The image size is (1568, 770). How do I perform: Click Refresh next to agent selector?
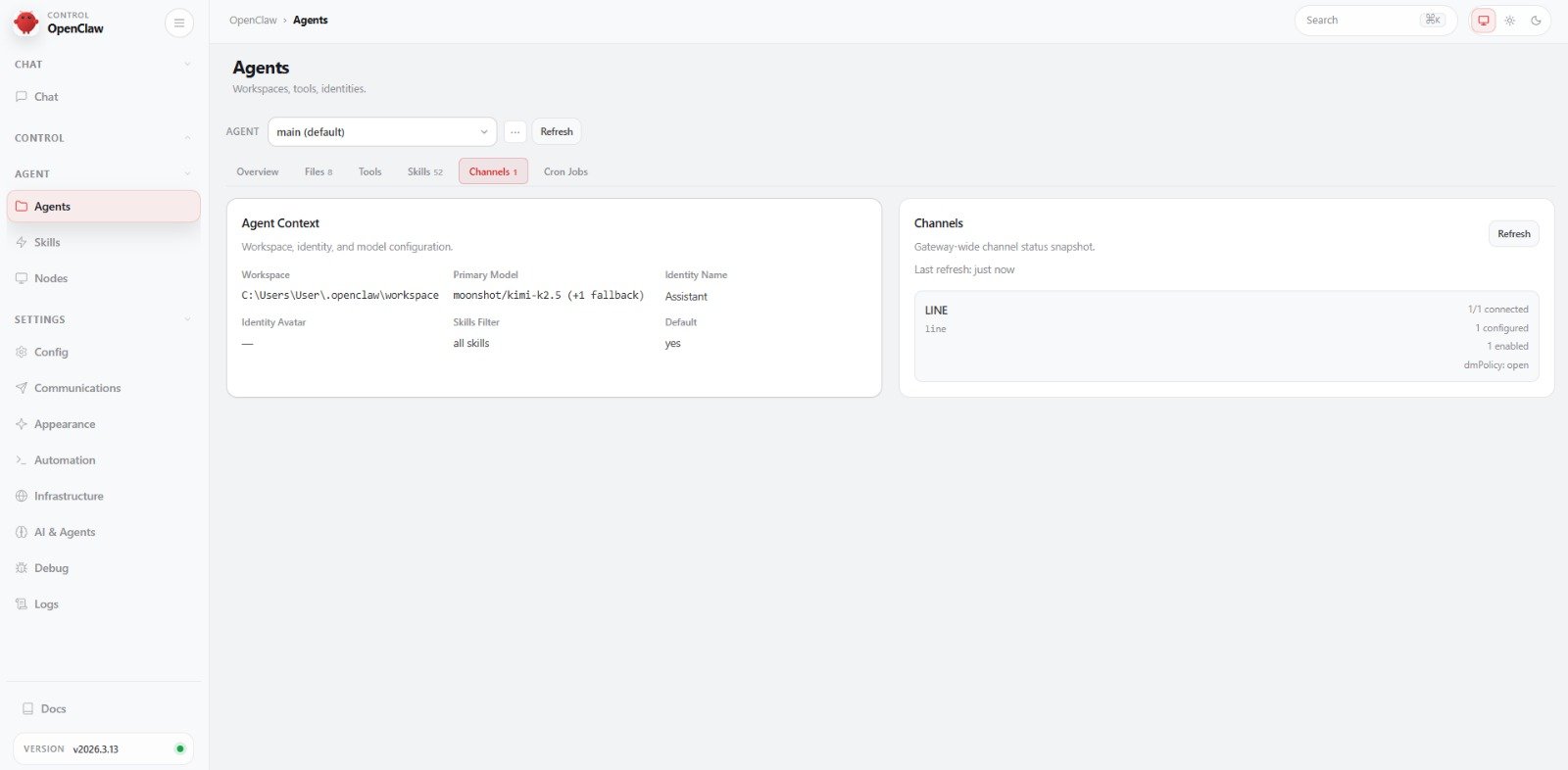coord(557,132)
